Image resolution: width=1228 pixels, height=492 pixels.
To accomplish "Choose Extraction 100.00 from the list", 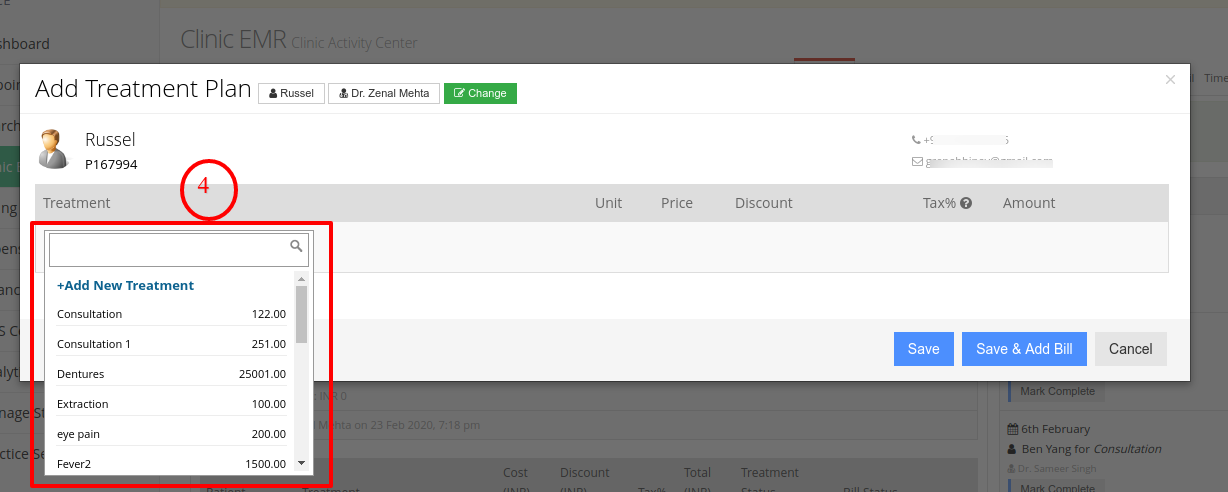I will (x=171, y=404).
